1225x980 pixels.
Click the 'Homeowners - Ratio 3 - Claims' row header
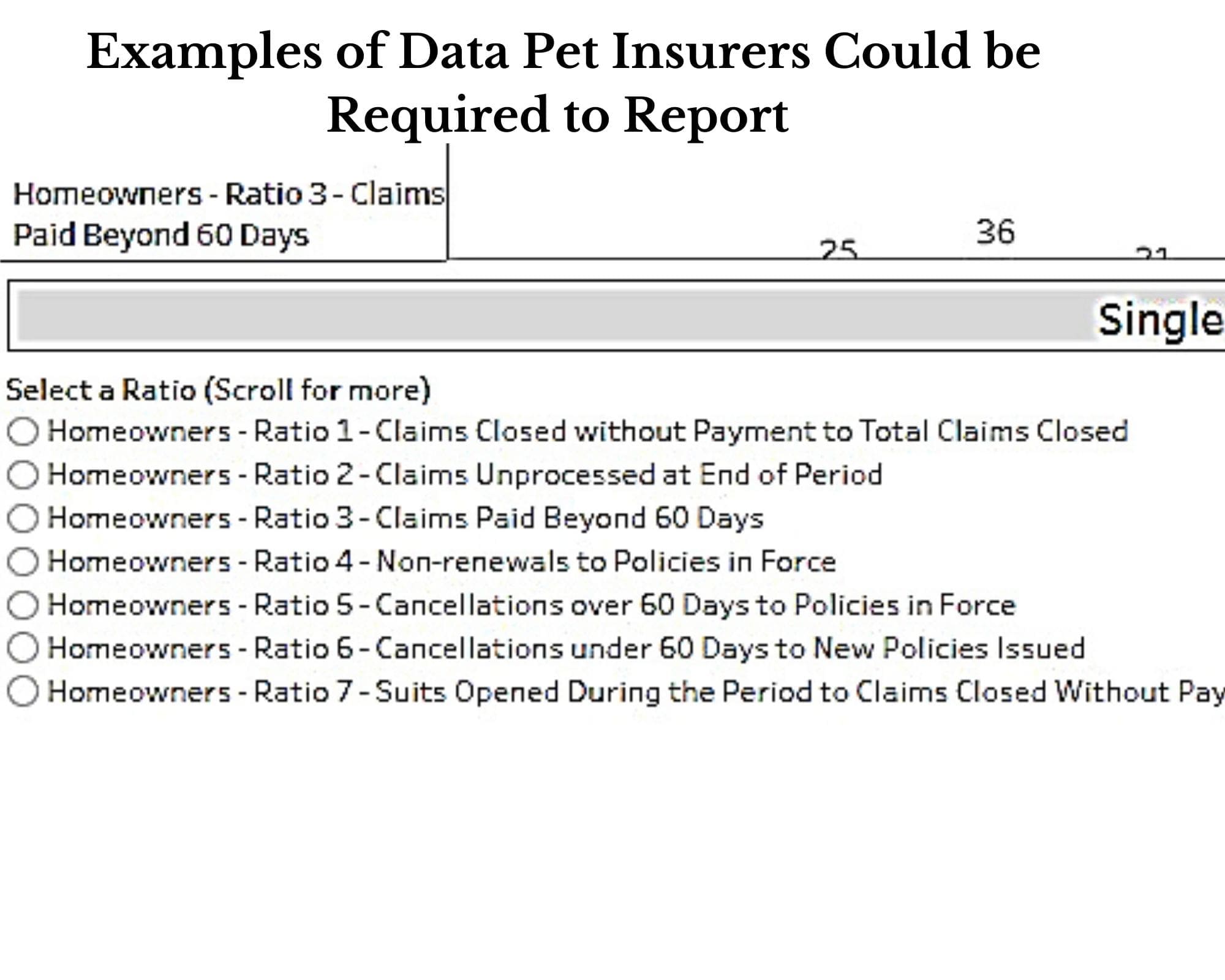point(229,194)
